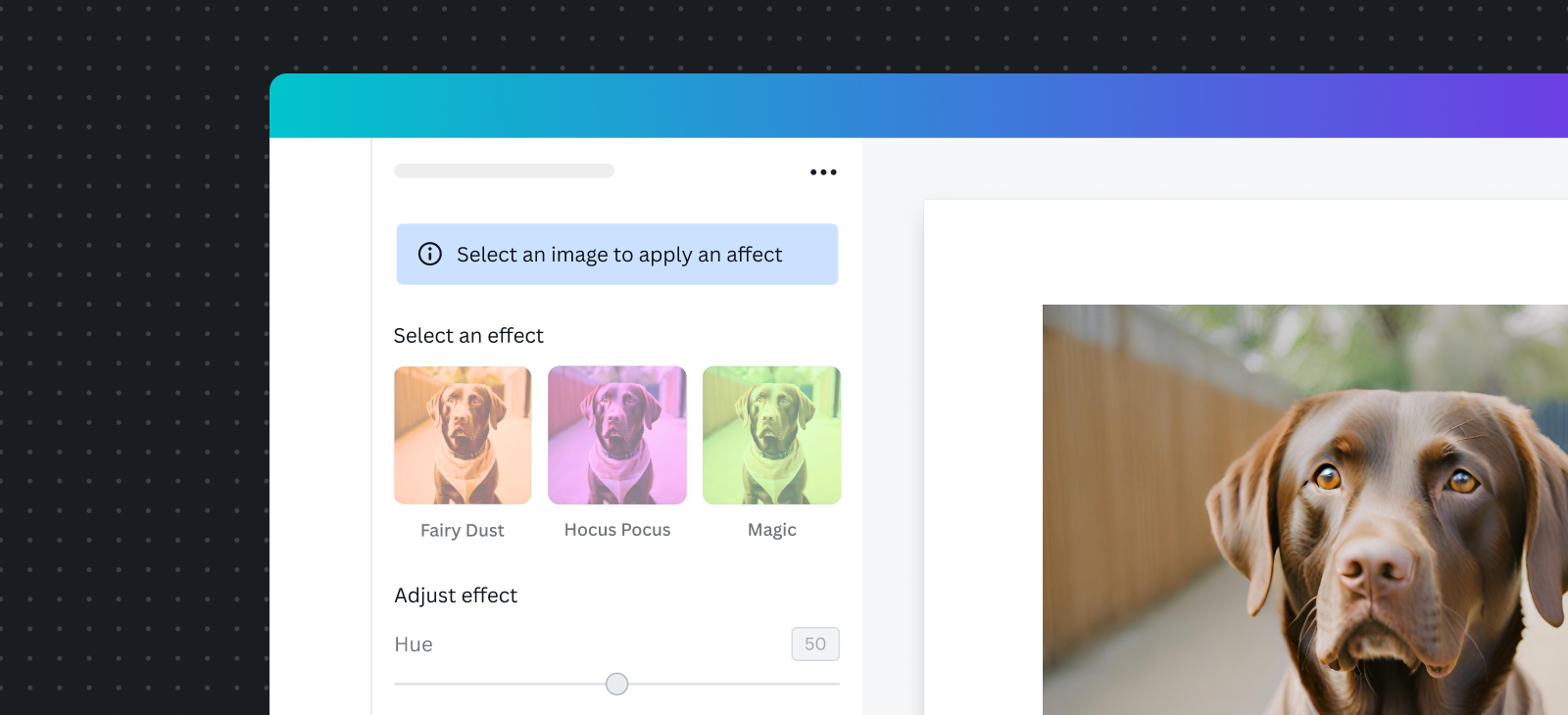Select the Magic effect thumbnail
The width and height of the screenshot is (1568, 715).
pyautogui.click(x=772, y=435)
